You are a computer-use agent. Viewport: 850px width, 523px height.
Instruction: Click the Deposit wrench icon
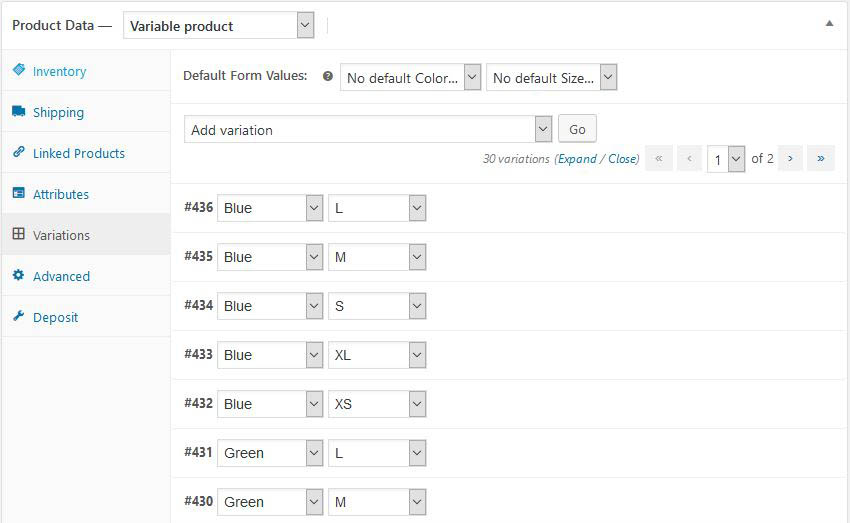19,317
